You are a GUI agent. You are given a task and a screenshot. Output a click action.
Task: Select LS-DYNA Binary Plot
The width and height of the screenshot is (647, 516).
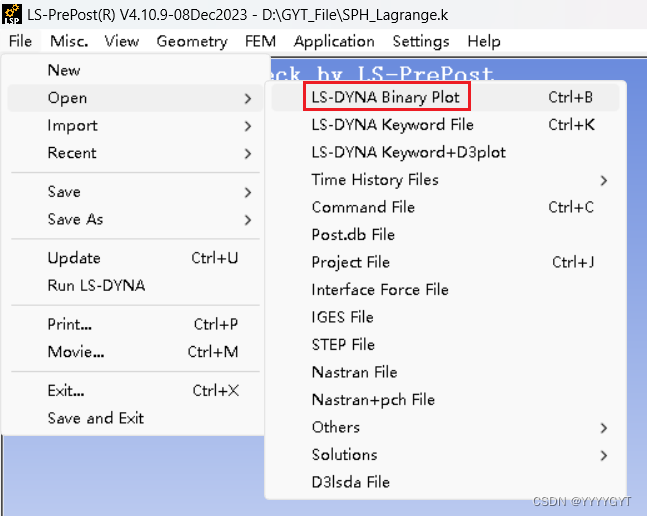coord(446,97)
